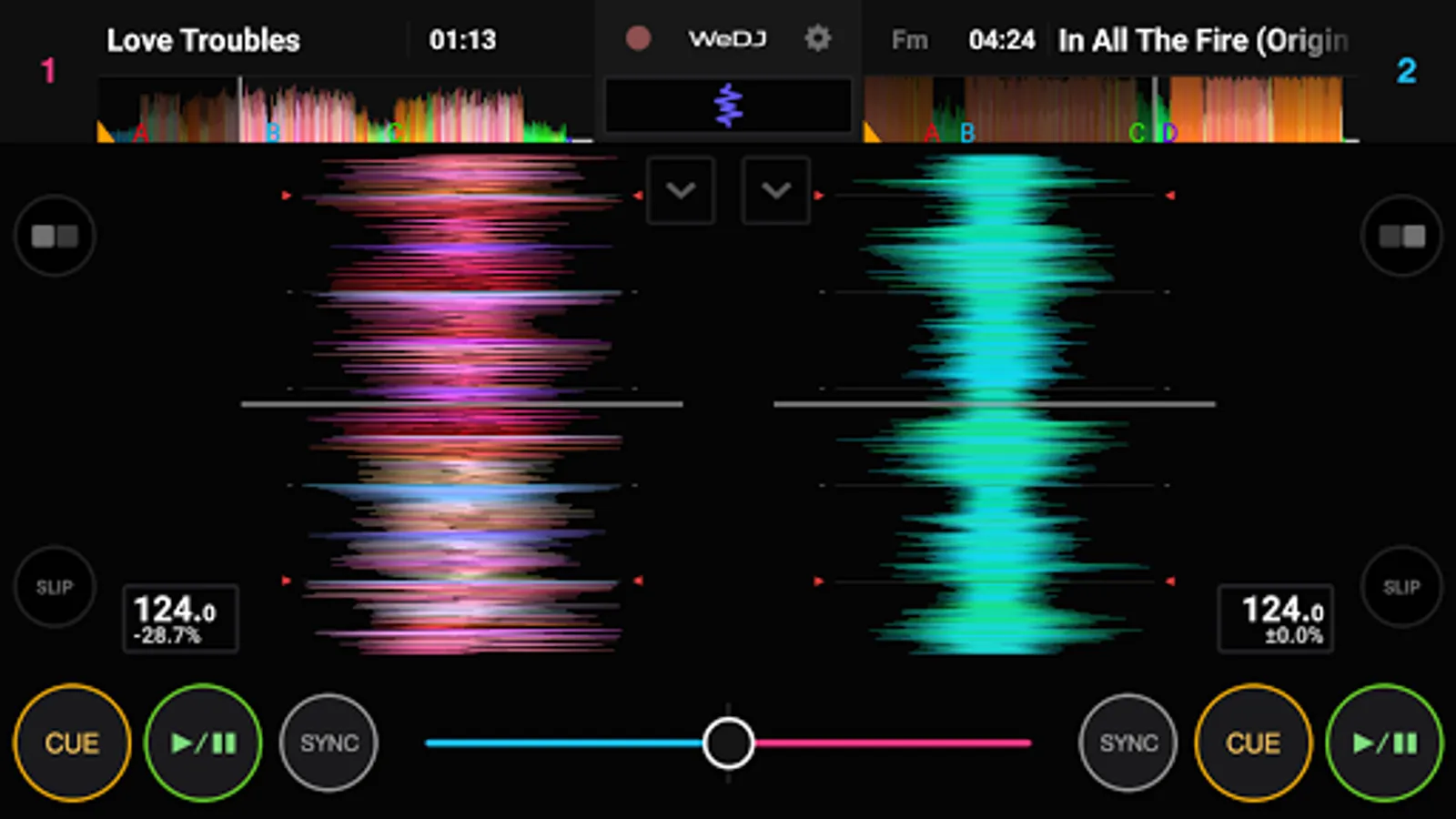Select deck number 2 label
This screenshot has height=819, width=1456.
pyautogui.click(x=1406, y=70)
